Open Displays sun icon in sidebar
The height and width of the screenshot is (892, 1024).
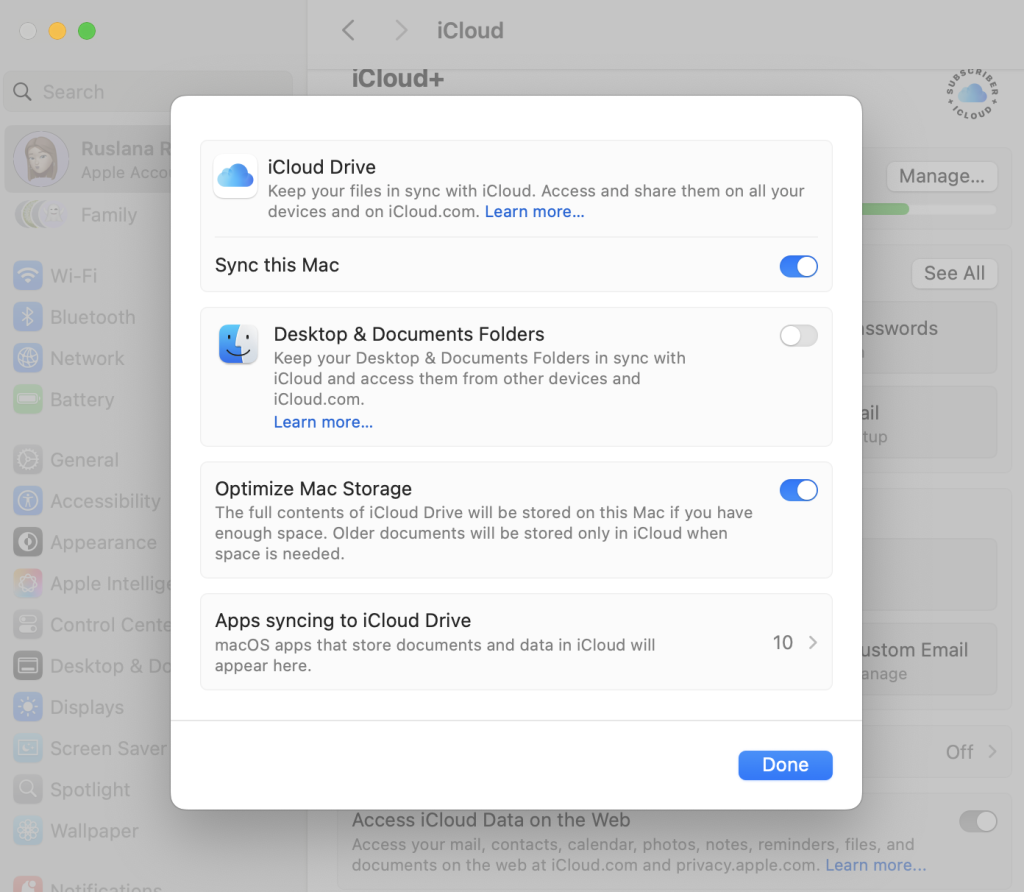(x=27, y=707)
